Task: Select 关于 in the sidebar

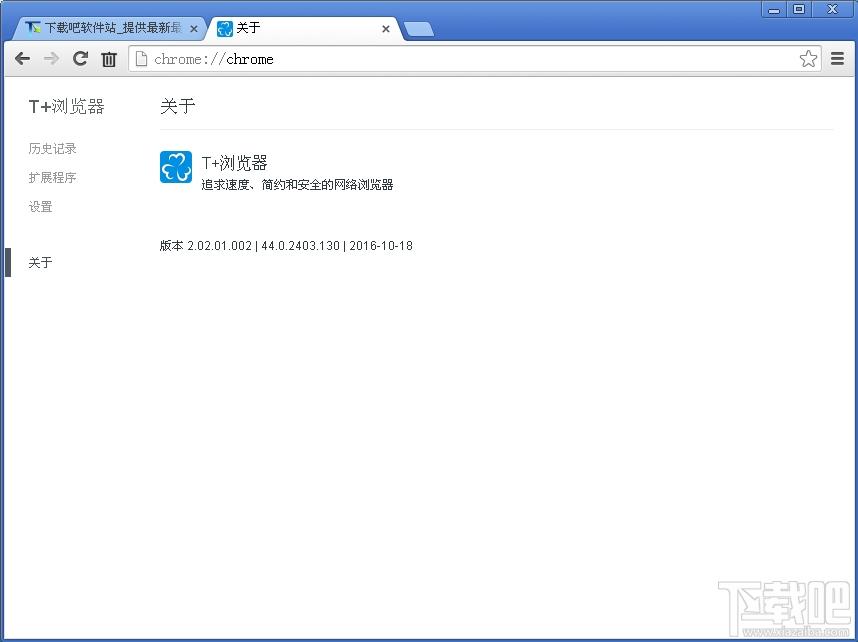Action: (40, 263)
